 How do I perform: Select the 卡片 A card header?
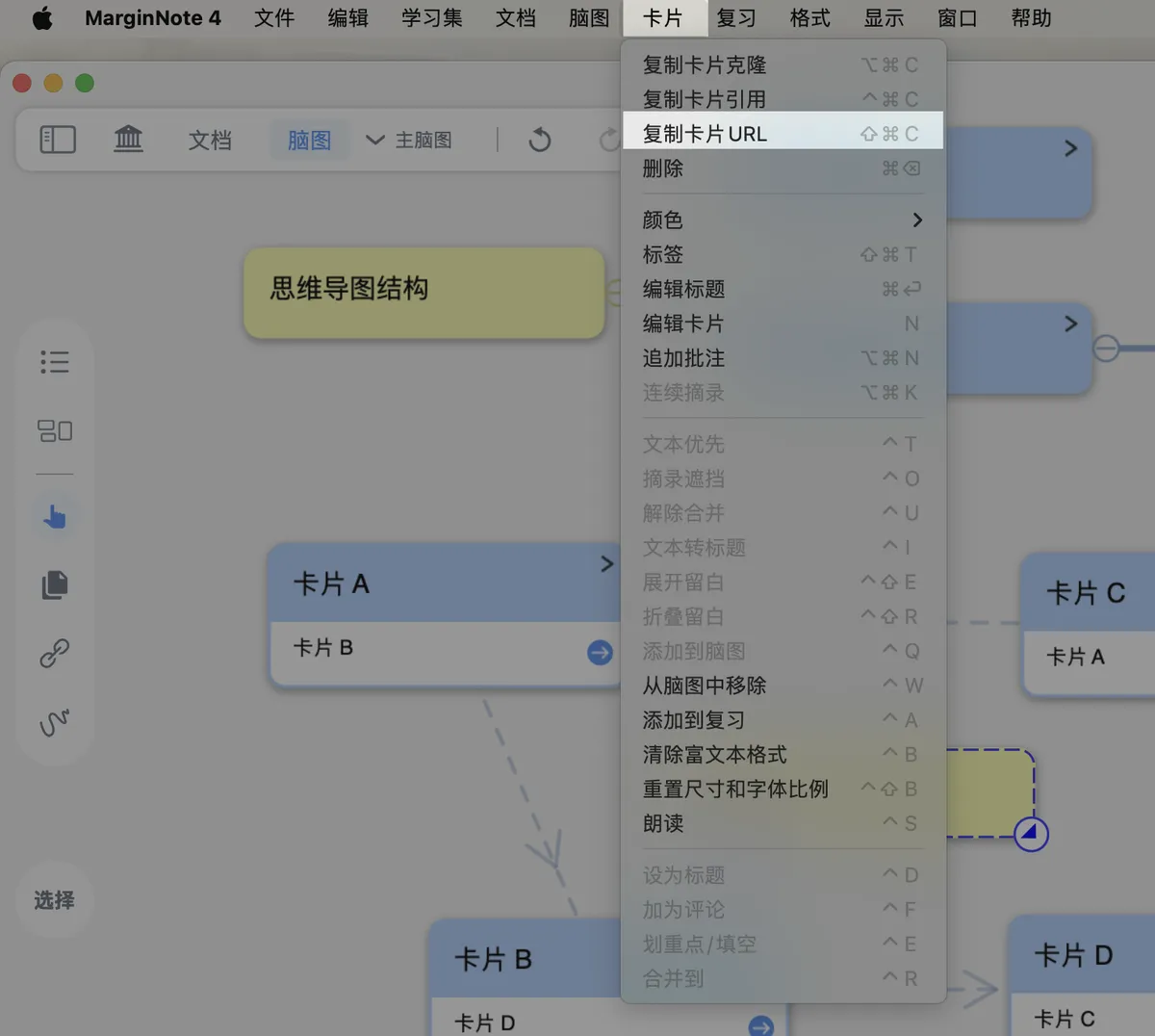445,583
